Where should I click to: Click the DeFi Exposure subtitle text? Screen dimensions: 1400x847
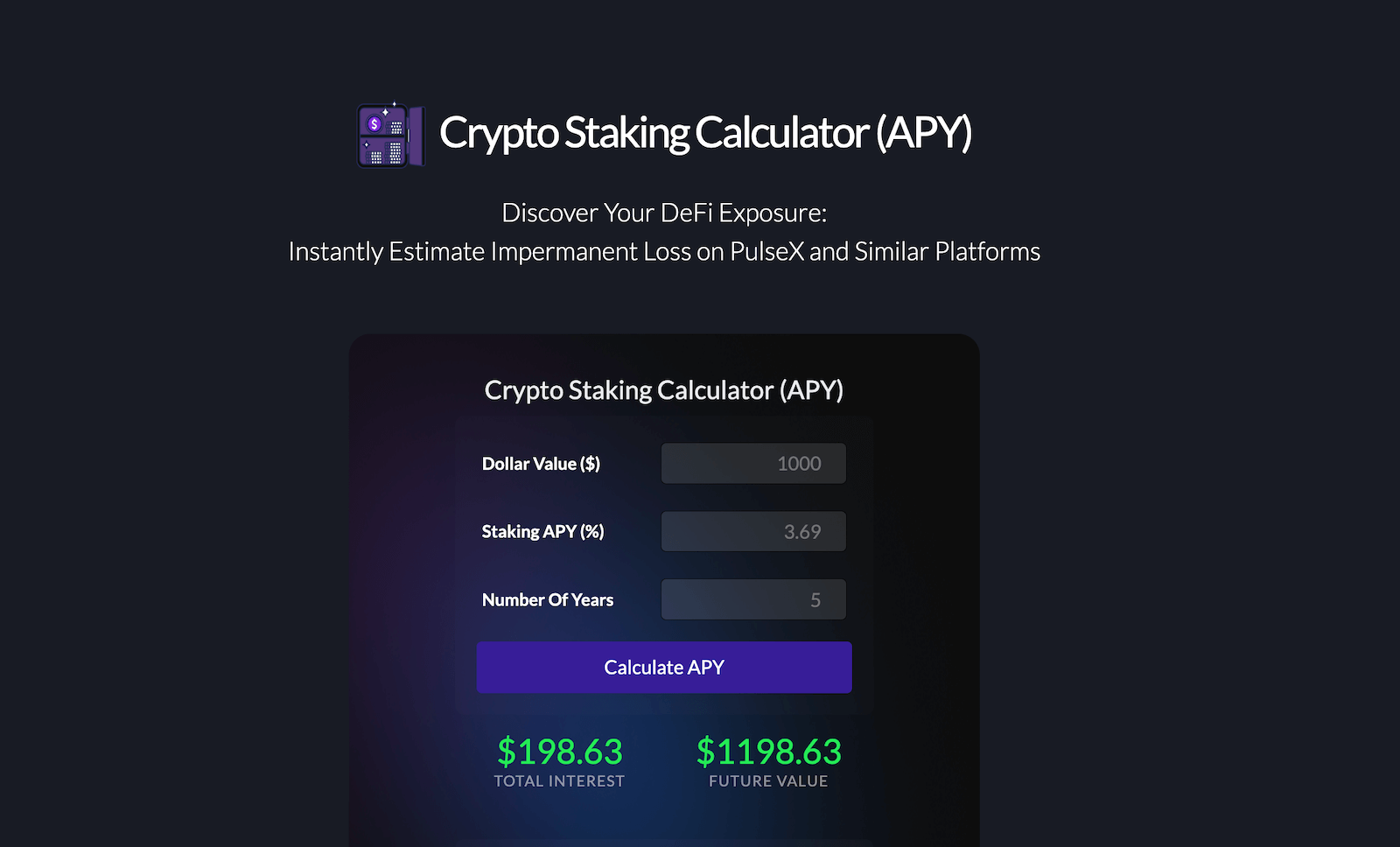[x=663, y=213]
